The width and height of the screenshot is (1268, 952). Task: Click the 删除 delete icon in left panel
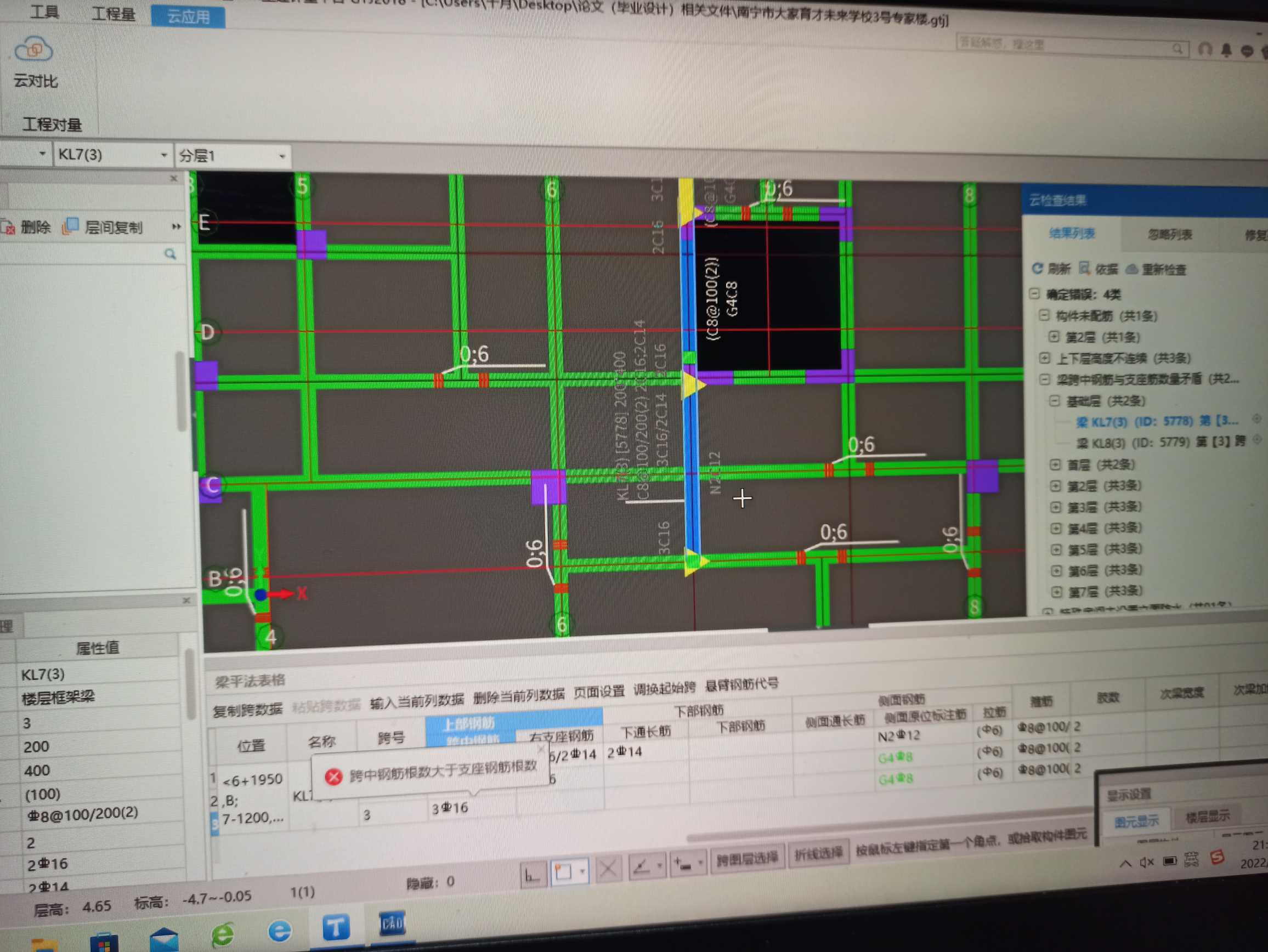click(x=8, y=228)
